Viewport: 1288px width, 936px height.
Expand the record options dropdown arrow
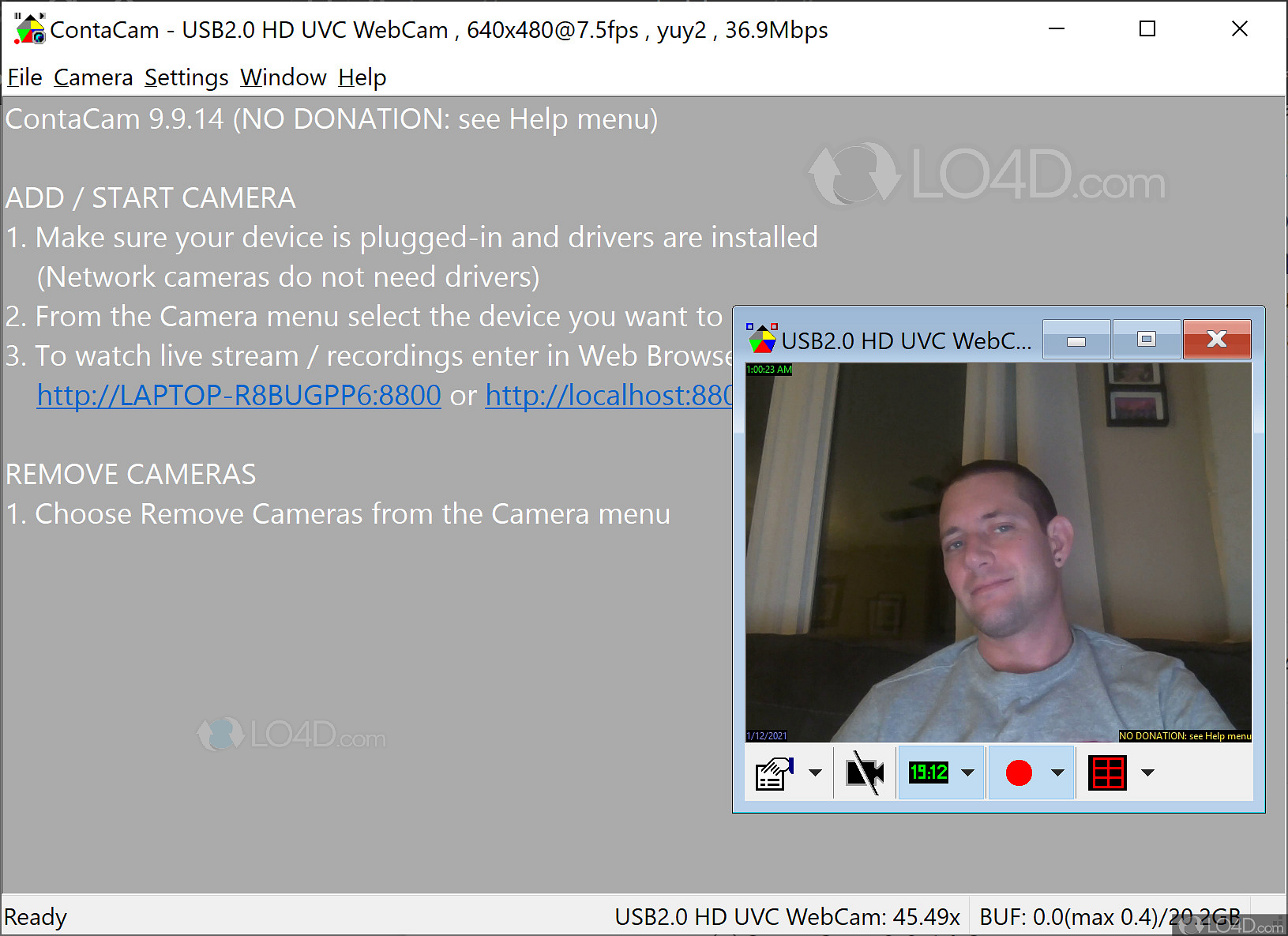click(x=1058, y=772)
